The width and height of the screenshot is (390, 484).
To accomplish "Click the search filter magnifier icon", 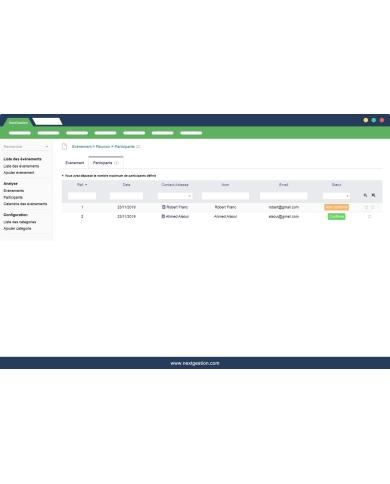I will point(365,195).
